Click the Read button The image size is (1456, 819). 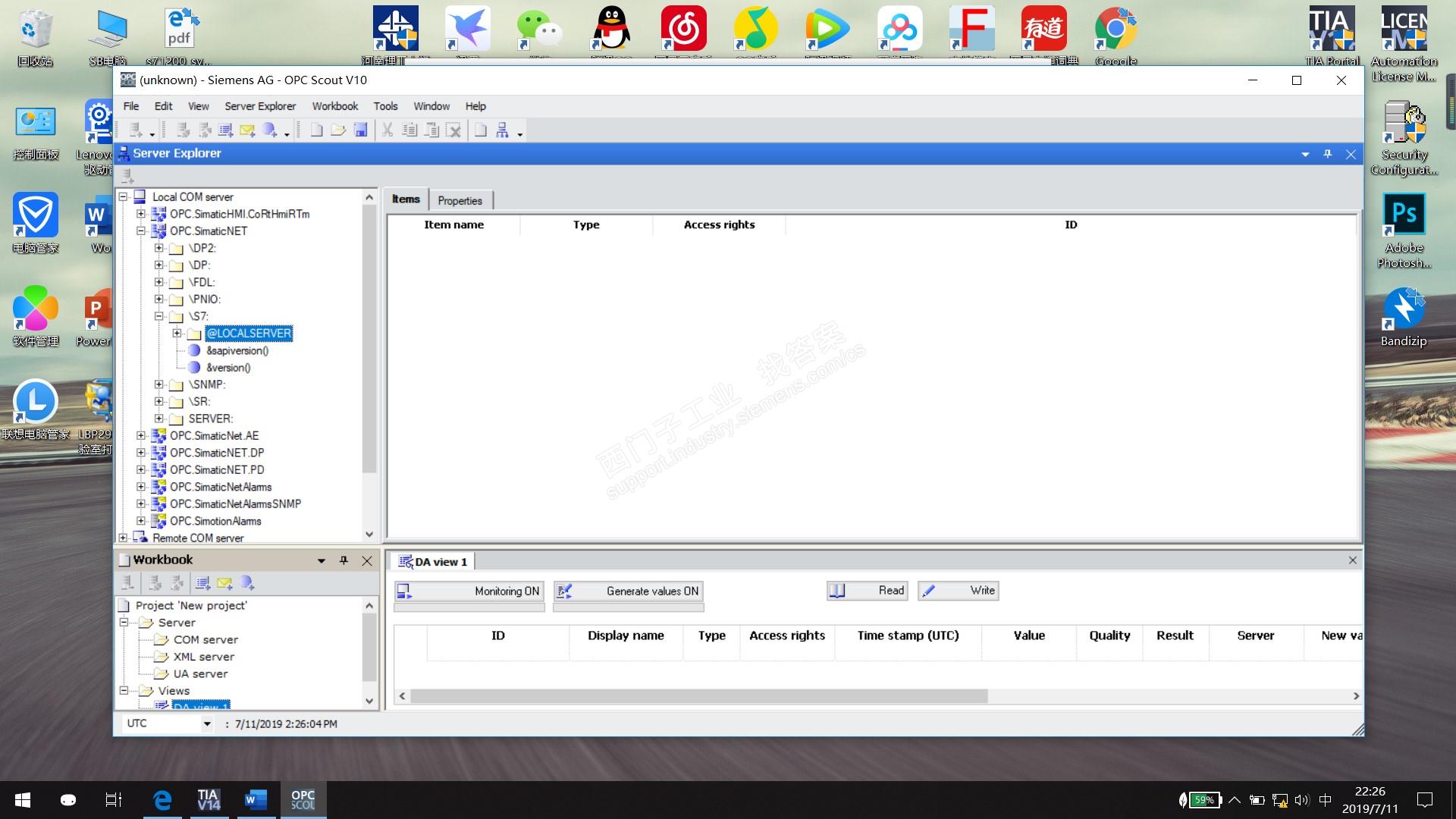868,591
